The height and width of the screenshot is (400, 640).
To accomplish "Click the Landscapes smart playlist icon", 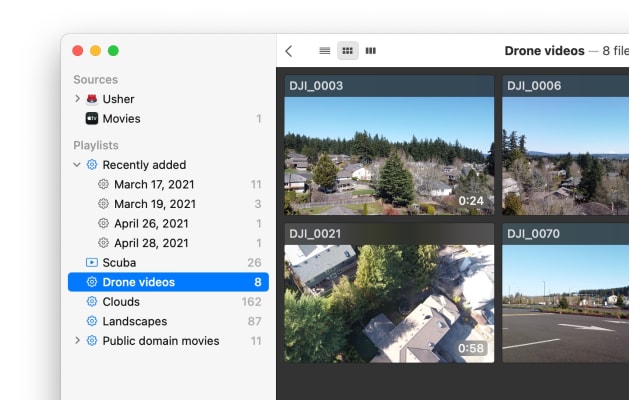I will click(92, 321).
